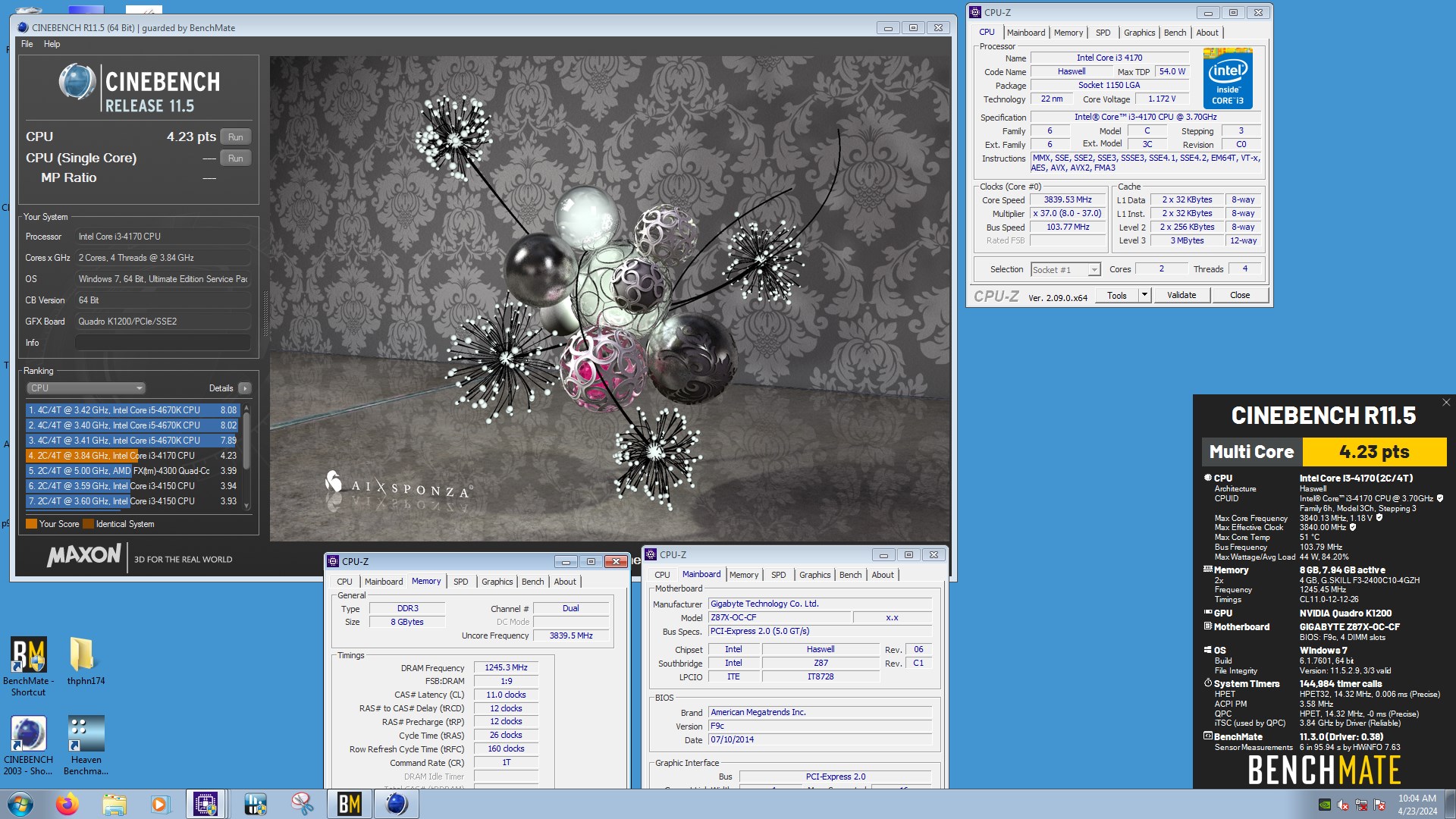This screenshot has height=819, width=1456.
Task: Open Graphics tab in top CPU-Z window
Action: point(1139,33)
